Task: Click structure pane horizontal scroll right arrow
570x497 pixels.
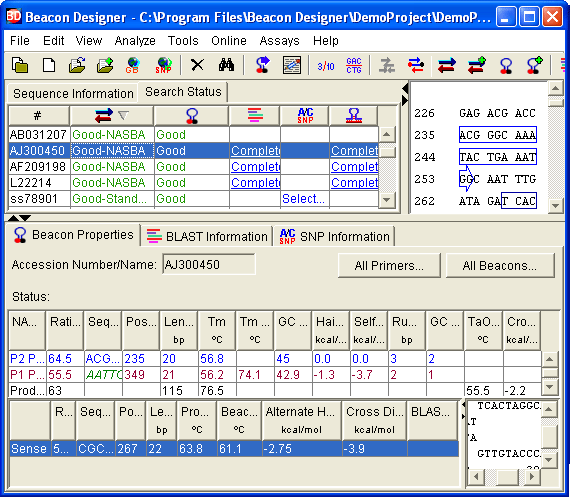Action: tap(533, 476)
